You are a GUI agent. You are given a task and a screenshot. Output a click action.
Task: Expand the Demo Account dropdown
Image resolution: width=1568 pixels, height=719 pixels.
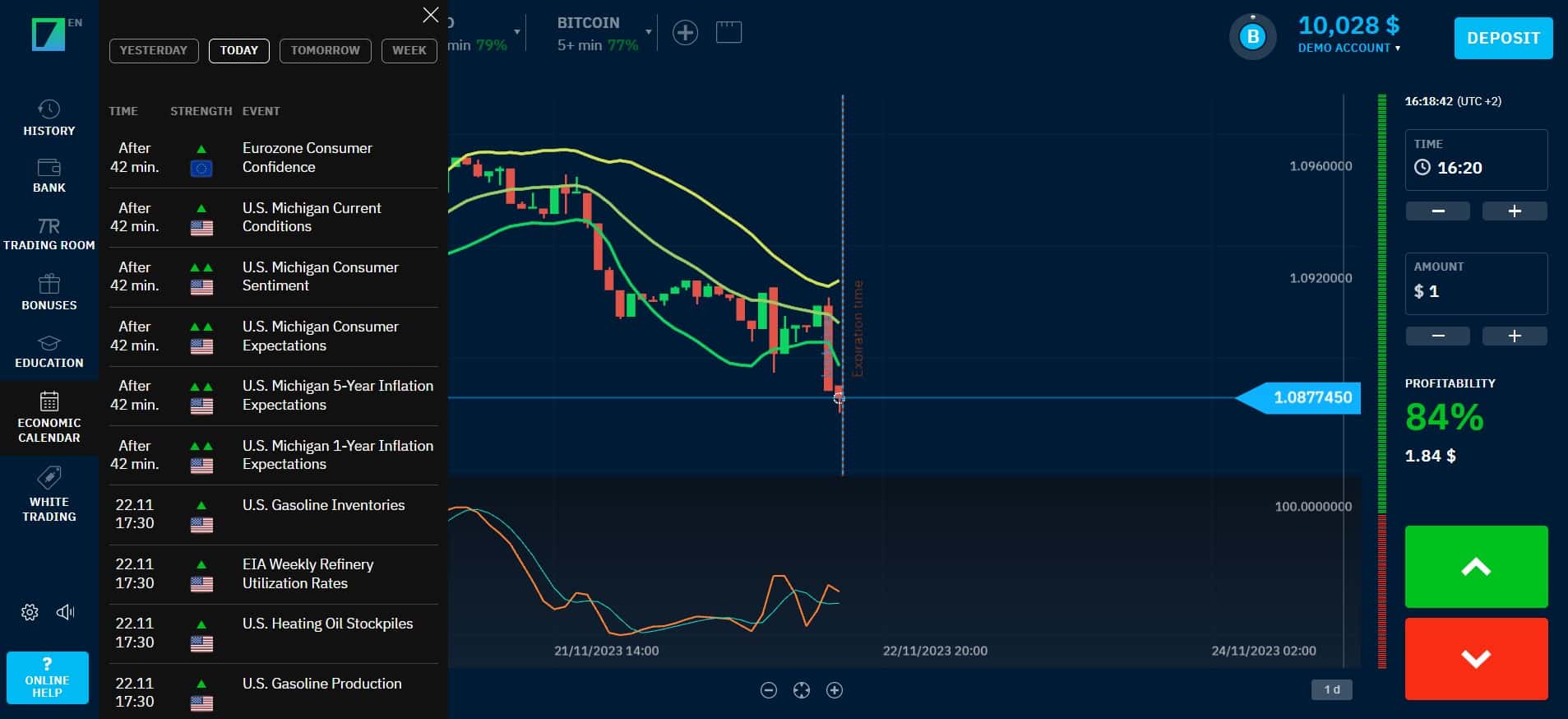pos(1348,48)
